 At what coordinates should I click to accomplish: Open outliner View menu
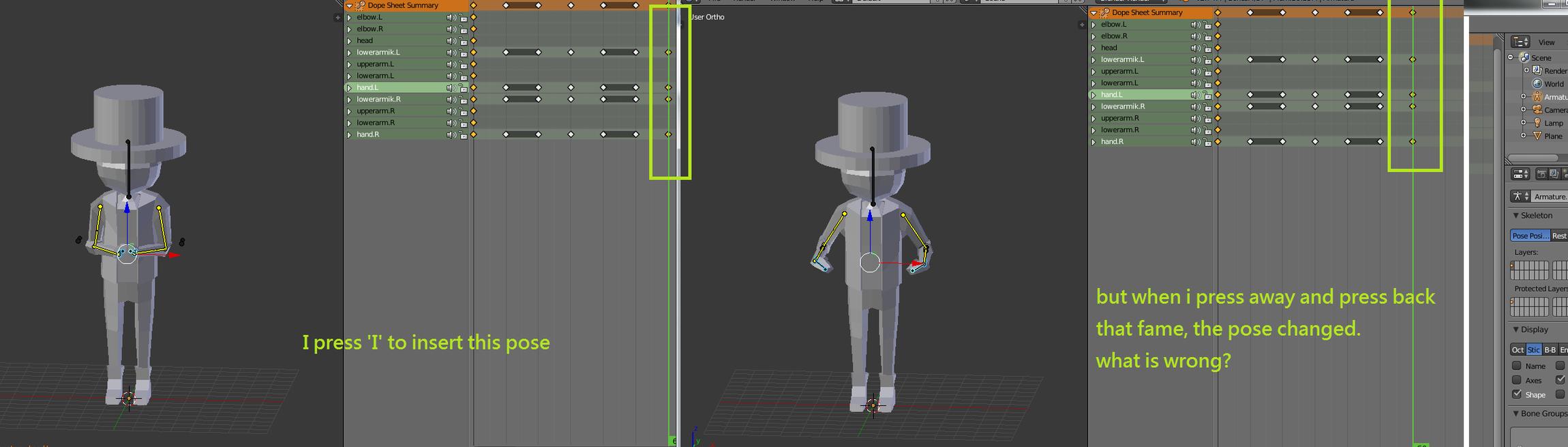coord(1546,42)
